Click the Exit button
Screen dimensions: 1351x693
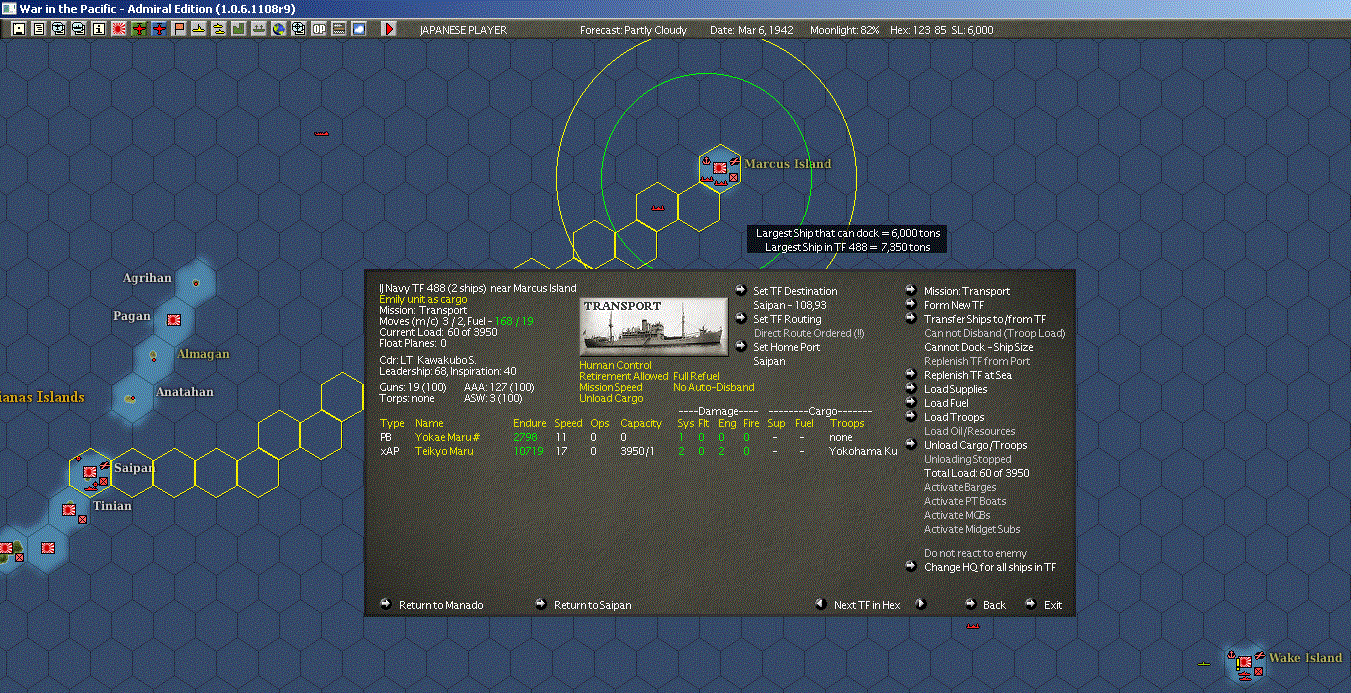point(1053,605)
